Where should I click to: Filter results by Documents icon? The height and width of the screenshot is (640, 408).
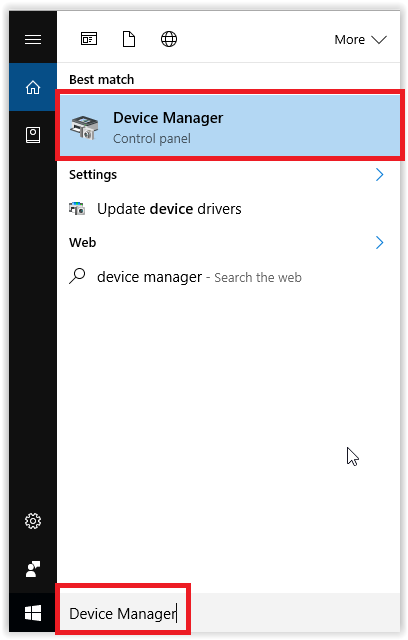[129, 40]
